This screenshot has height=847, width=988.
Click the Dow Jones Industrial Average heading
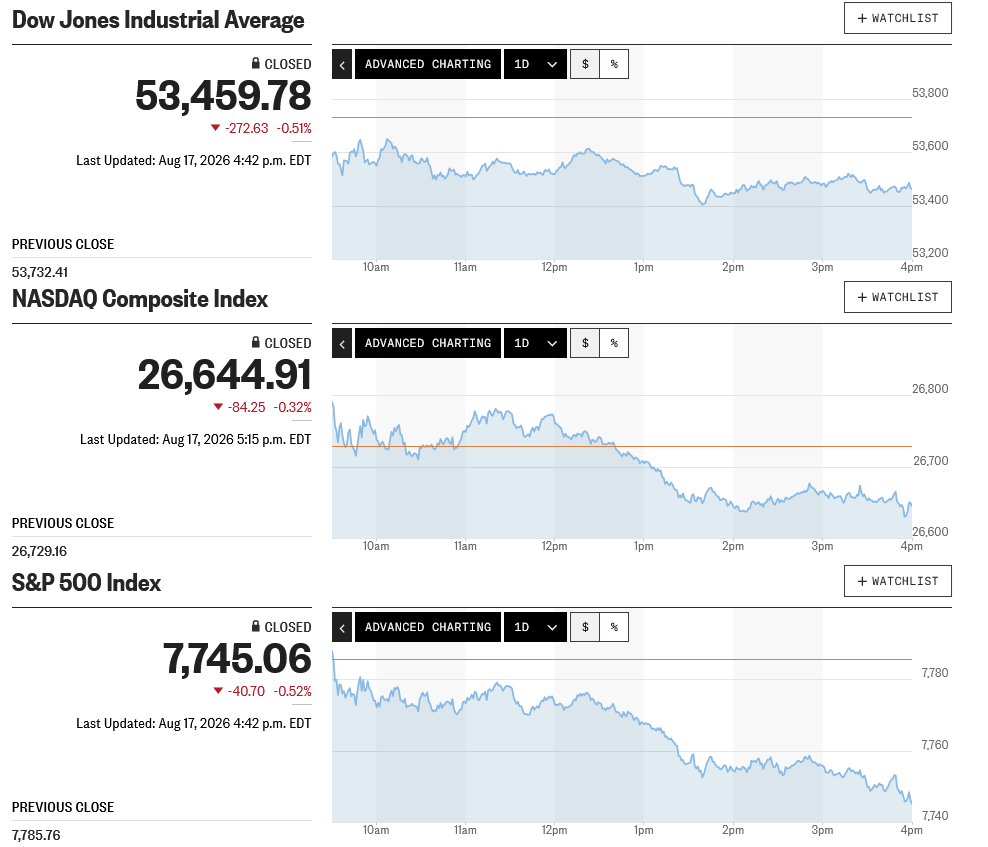click(158, 20)
